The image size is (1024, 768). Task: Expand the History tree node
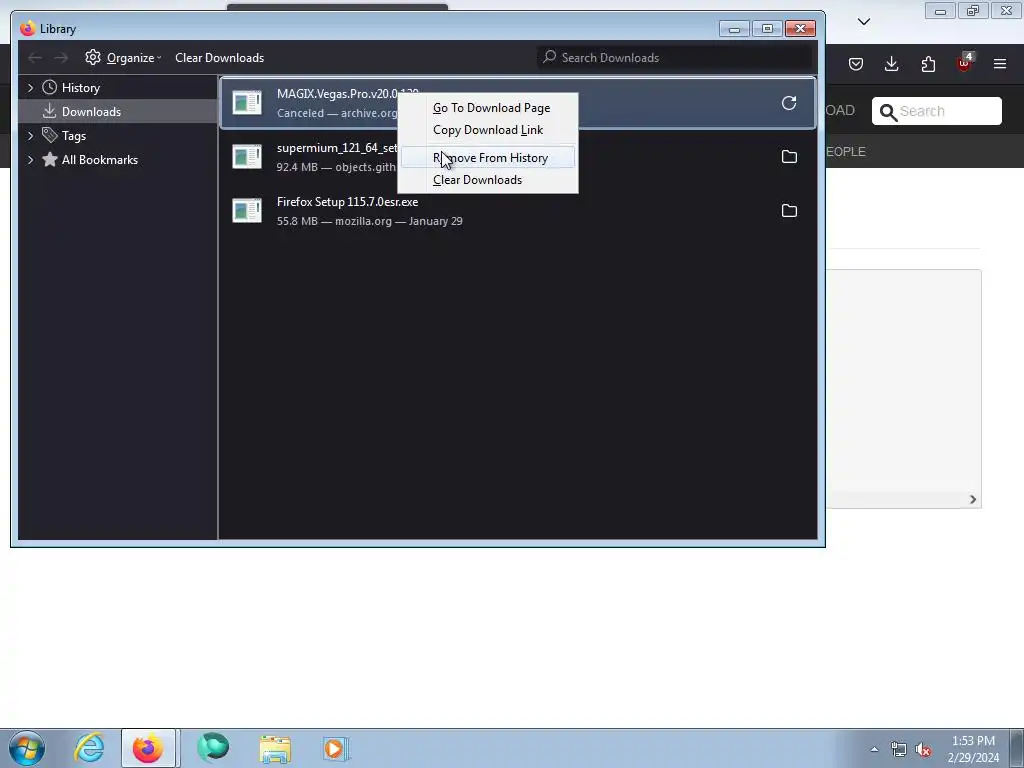pos(30,88)
